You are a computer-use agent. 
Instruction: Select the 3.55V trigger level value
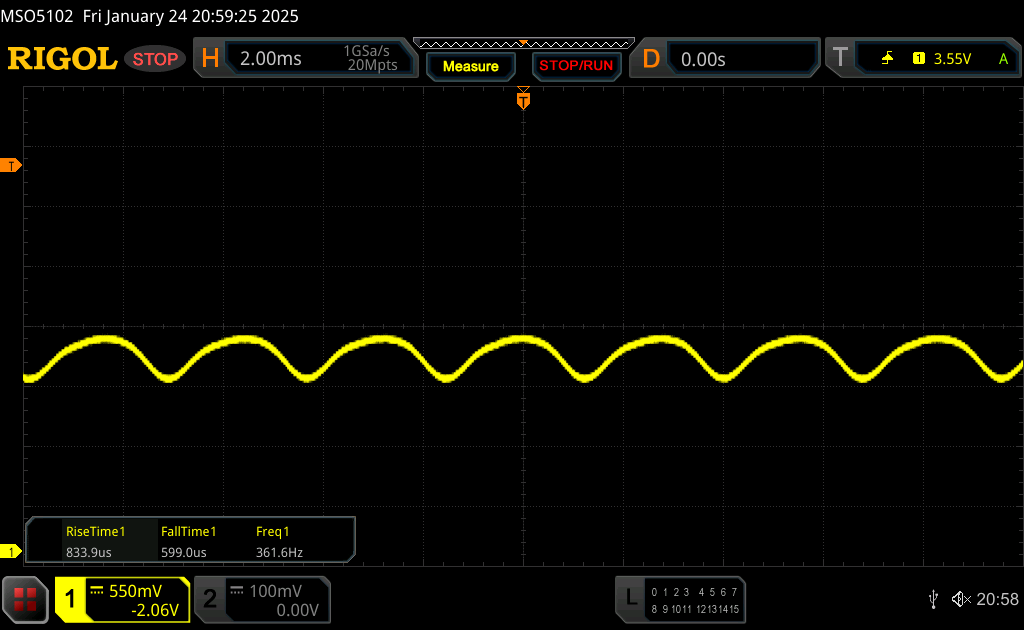pyautogui.click(x=952, y=59)
